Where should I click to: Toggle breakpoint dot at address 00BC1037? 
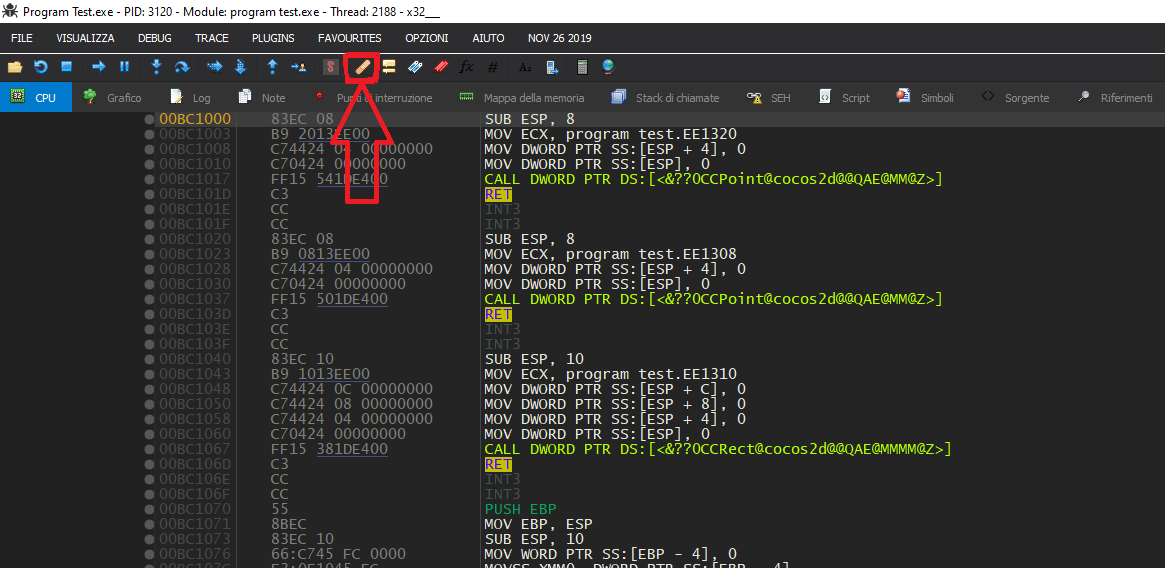[x=149, y=299]
